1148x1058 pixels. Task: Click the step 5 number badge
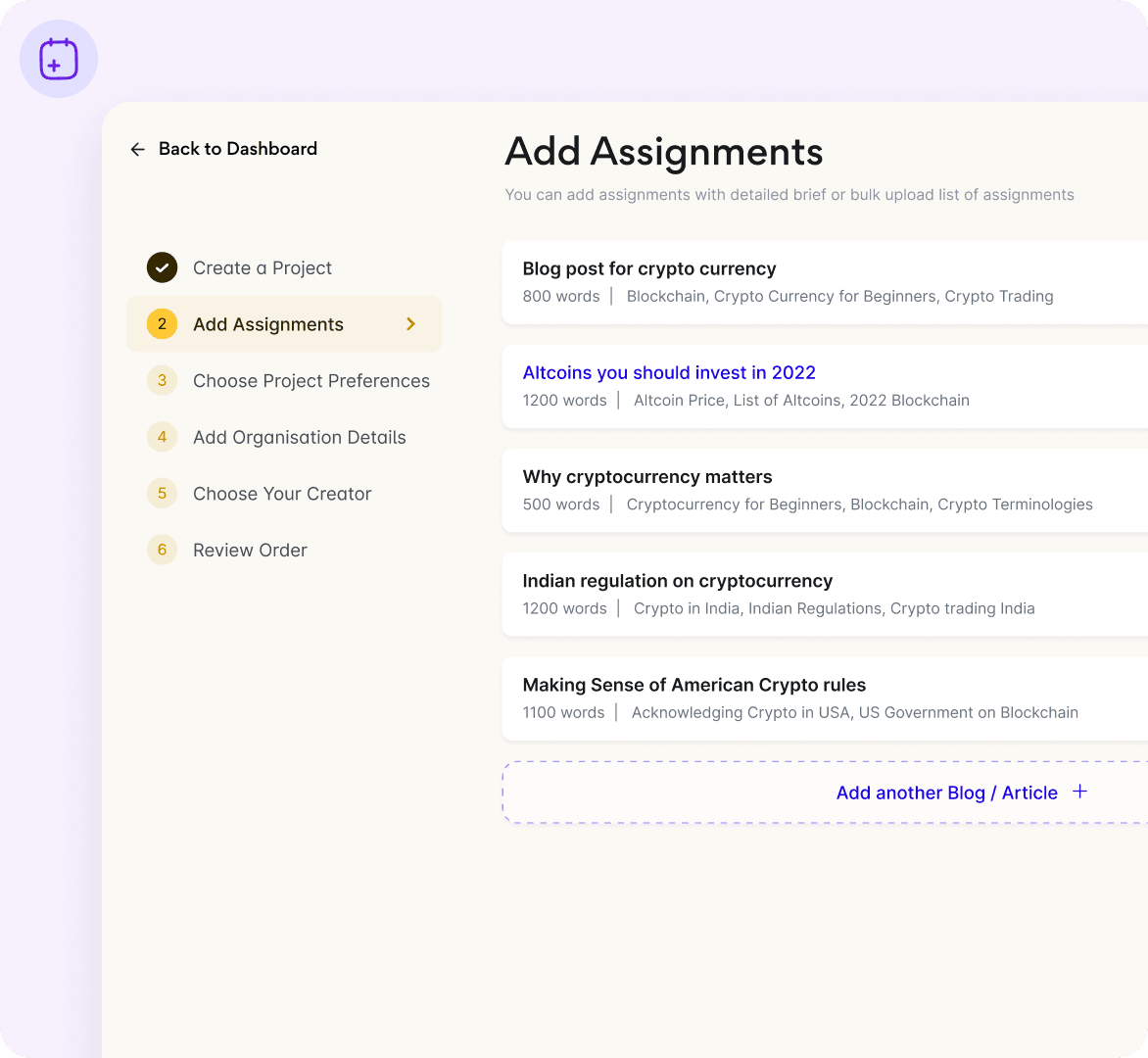pyautogui.click(x=162, y=494)
